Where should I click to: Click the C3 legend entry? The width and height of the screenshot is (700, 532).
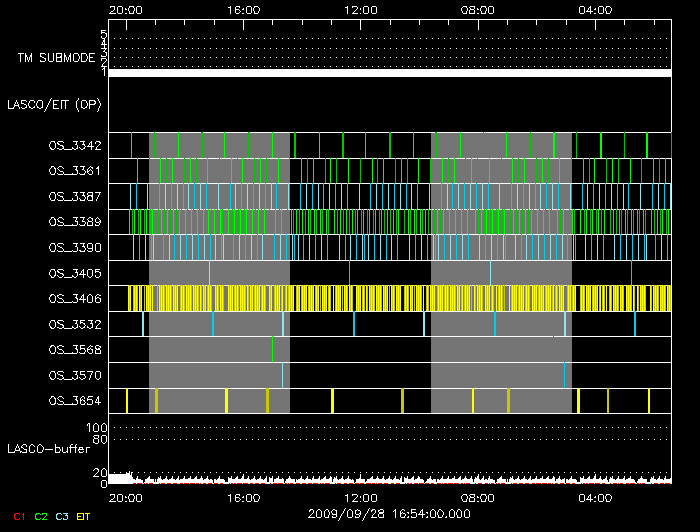[63, 516]
